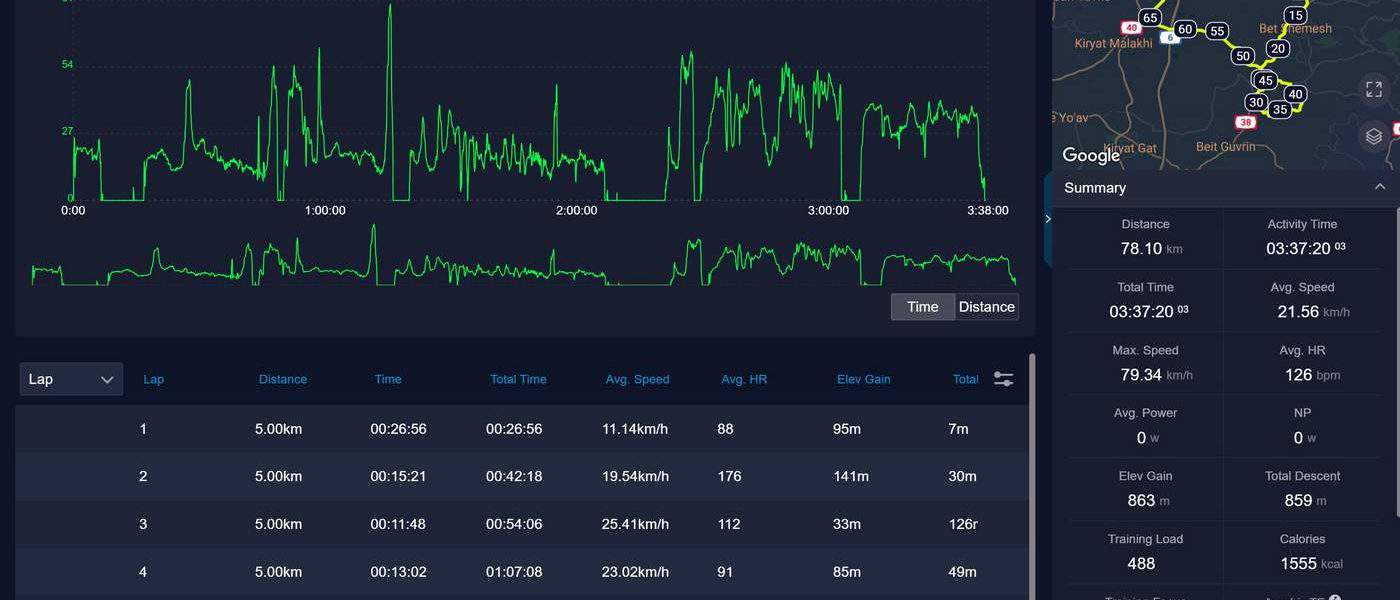Click the Elev Gain column header
Screen dimensions: 1400x600
[x=863, y=379]
